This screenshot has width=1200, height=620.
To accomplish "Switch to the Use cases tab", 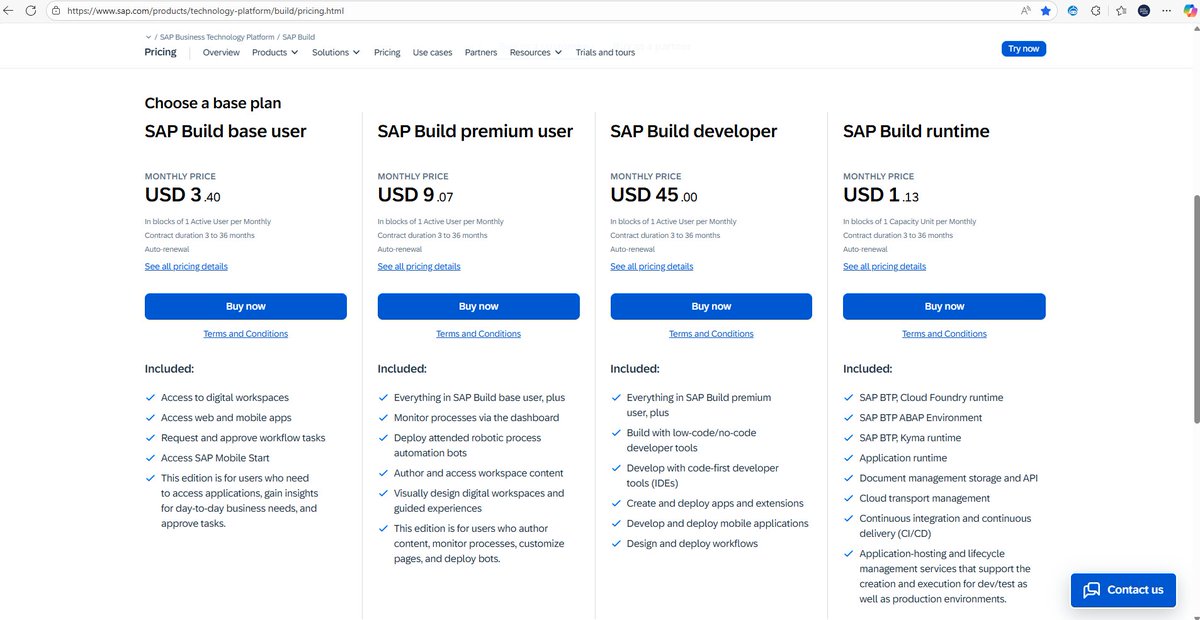I will pyautogui.click(x=432, y=52).
